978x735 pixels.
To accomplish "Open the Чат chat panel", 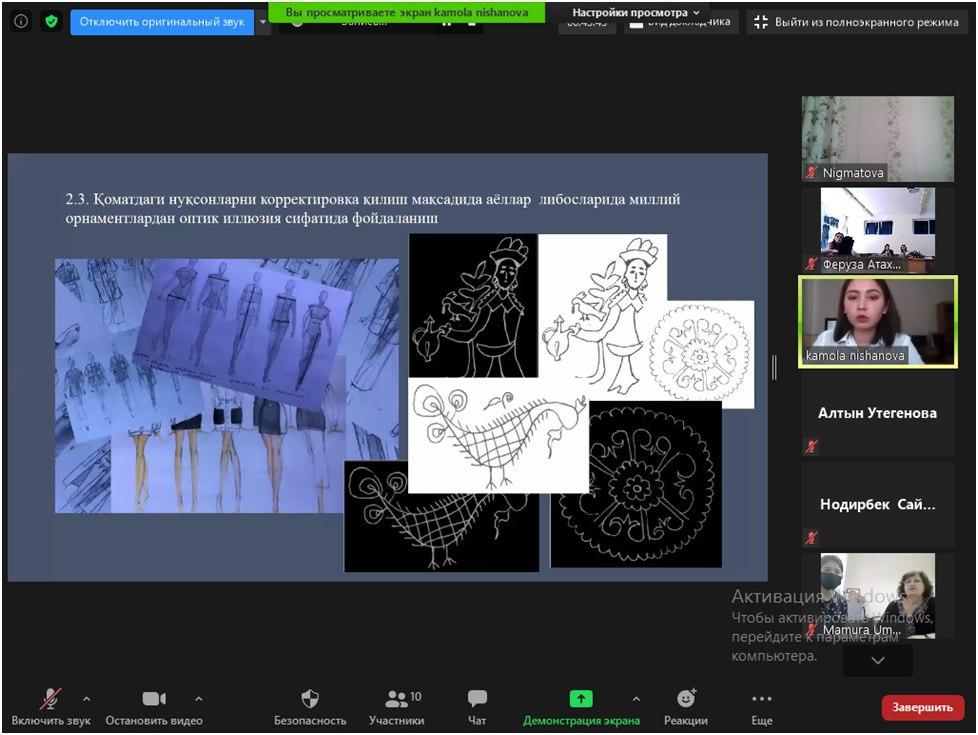I will tap(477, 699).
